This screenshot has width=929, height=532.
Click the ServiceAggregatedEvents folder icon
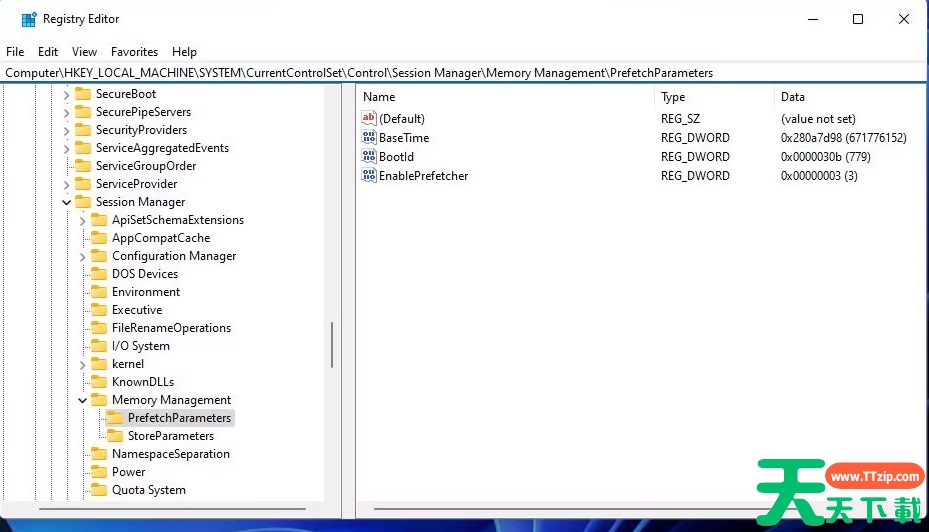[84, 148]
